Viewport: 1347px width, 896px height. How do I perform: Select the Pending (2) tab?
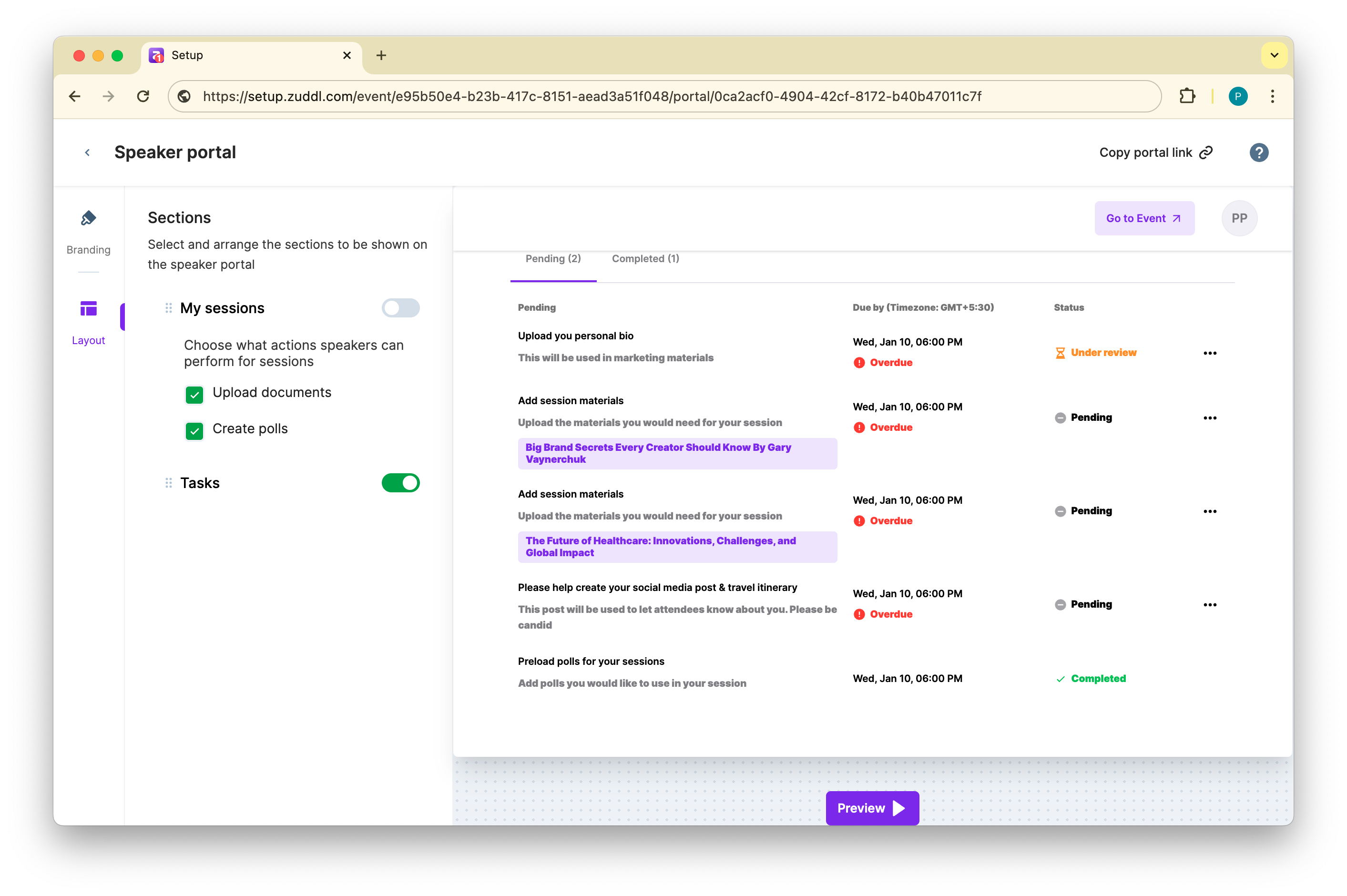(x=552, y=259)
